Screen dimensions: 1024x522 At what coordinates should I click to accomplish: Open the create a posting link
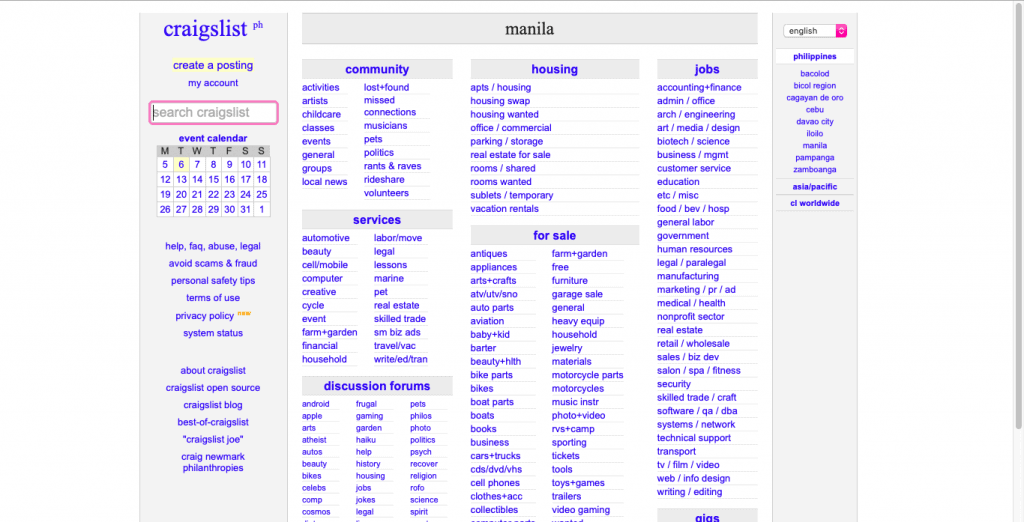click(x=213, y=65)
